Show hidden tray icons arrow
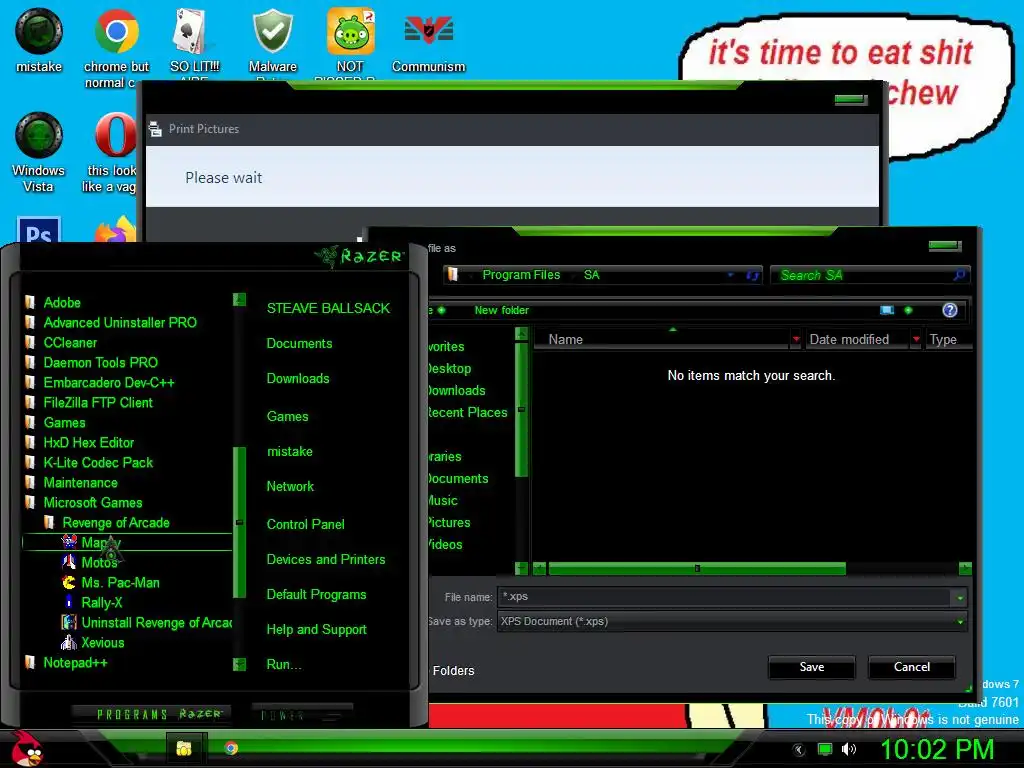This screenshot has height=768, width=1024. (799, 750)
